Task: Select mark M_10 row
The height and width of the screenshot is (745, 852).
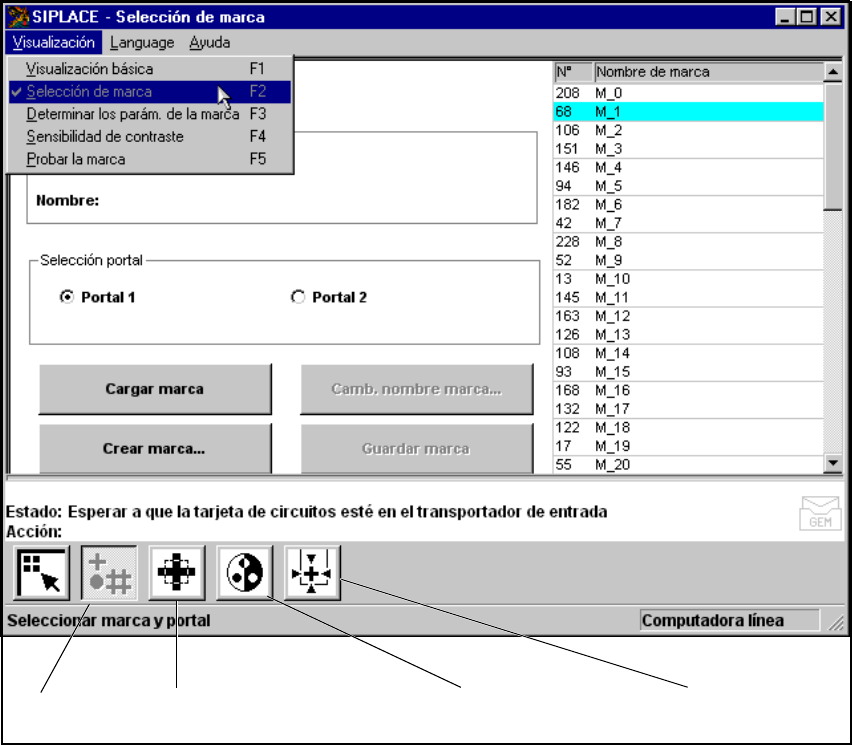Action: (x=688, y=279)
